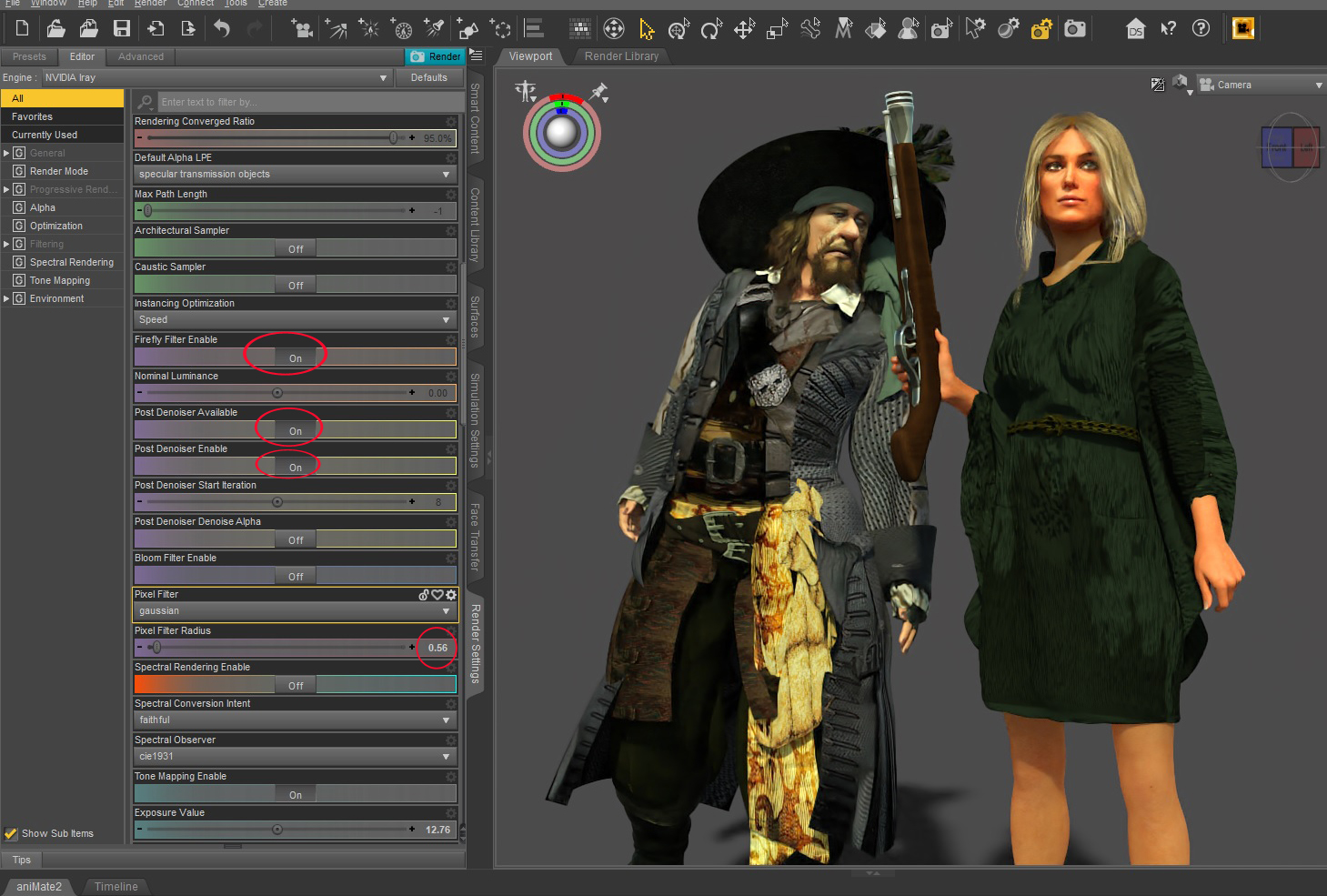Toggle Post Denoiser Enable switch
The height and width of the screenshot is (896, 1327).
pyautogui.click(x=296, y=467)
